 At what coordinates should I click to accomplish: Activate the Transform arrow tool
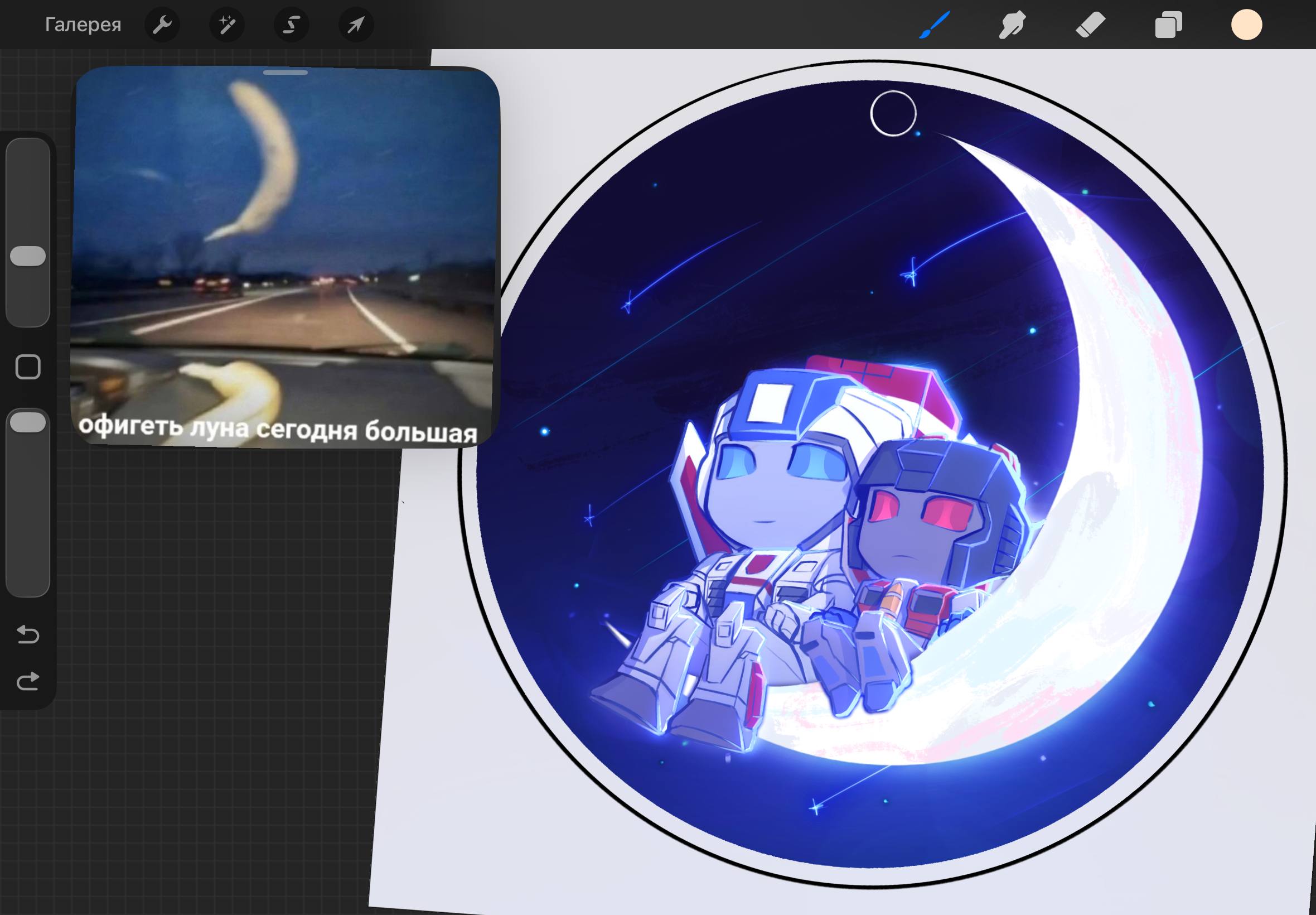[x=356, y=25]
